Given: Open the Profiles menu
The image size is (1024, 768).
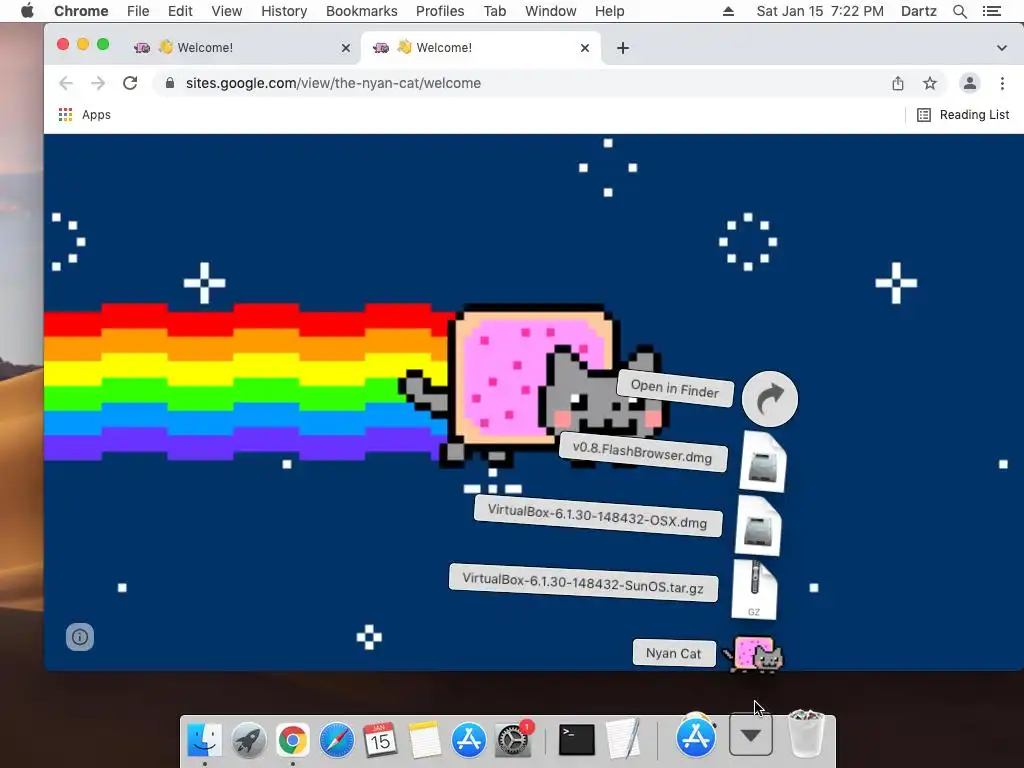Looking at the screenshot, I should click(440, 11).
